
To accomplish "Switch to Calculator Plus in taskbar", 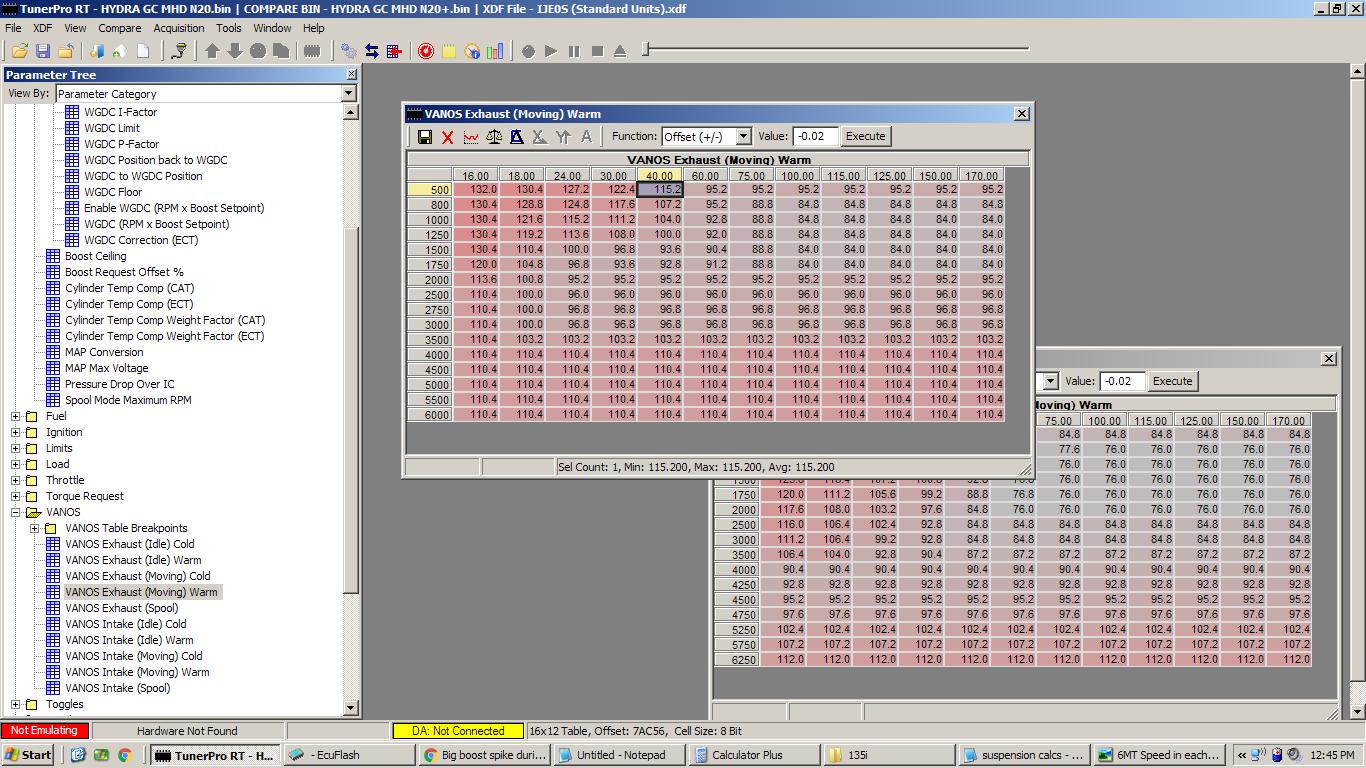I will (x=753, y=755).
